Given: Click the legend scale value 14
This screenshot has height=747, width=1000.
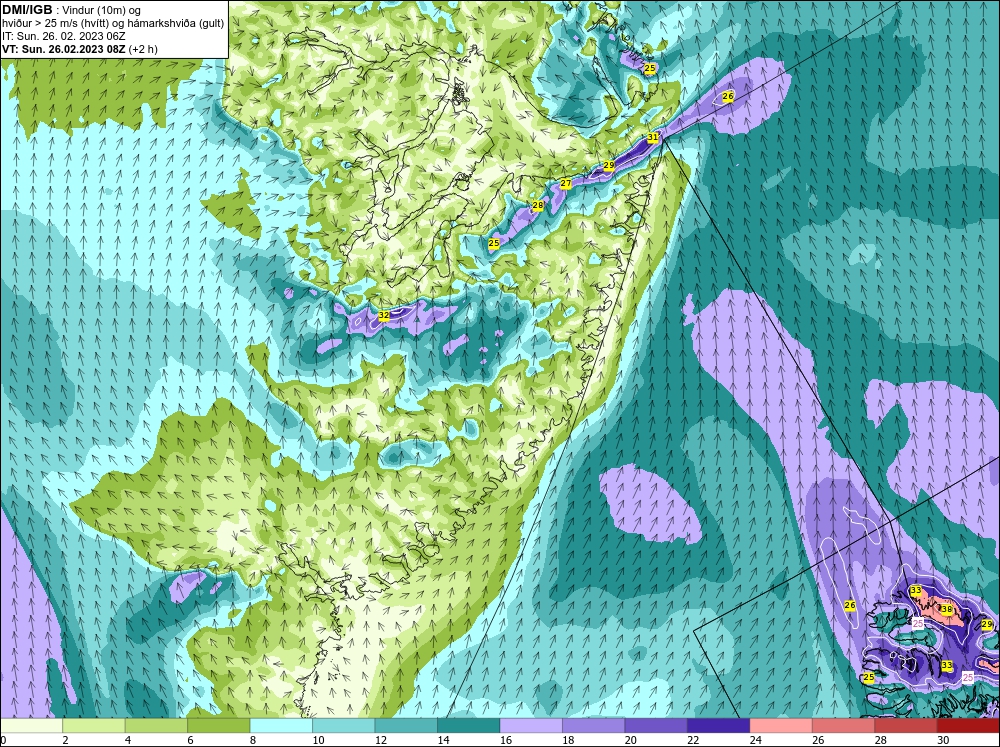Looking at the screenshot, I should pyautogui.click(x=443, y=740).
